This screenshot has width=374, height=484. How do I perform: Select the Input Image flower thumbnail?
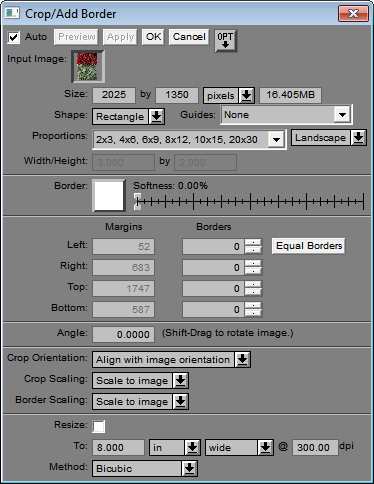[x=88, y=66]
